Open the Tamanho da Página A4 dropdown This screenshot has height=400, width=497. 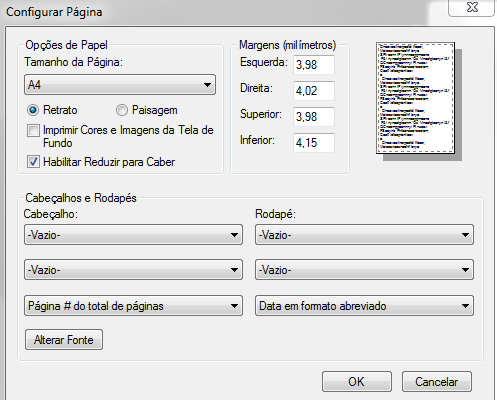click(120, 85)
